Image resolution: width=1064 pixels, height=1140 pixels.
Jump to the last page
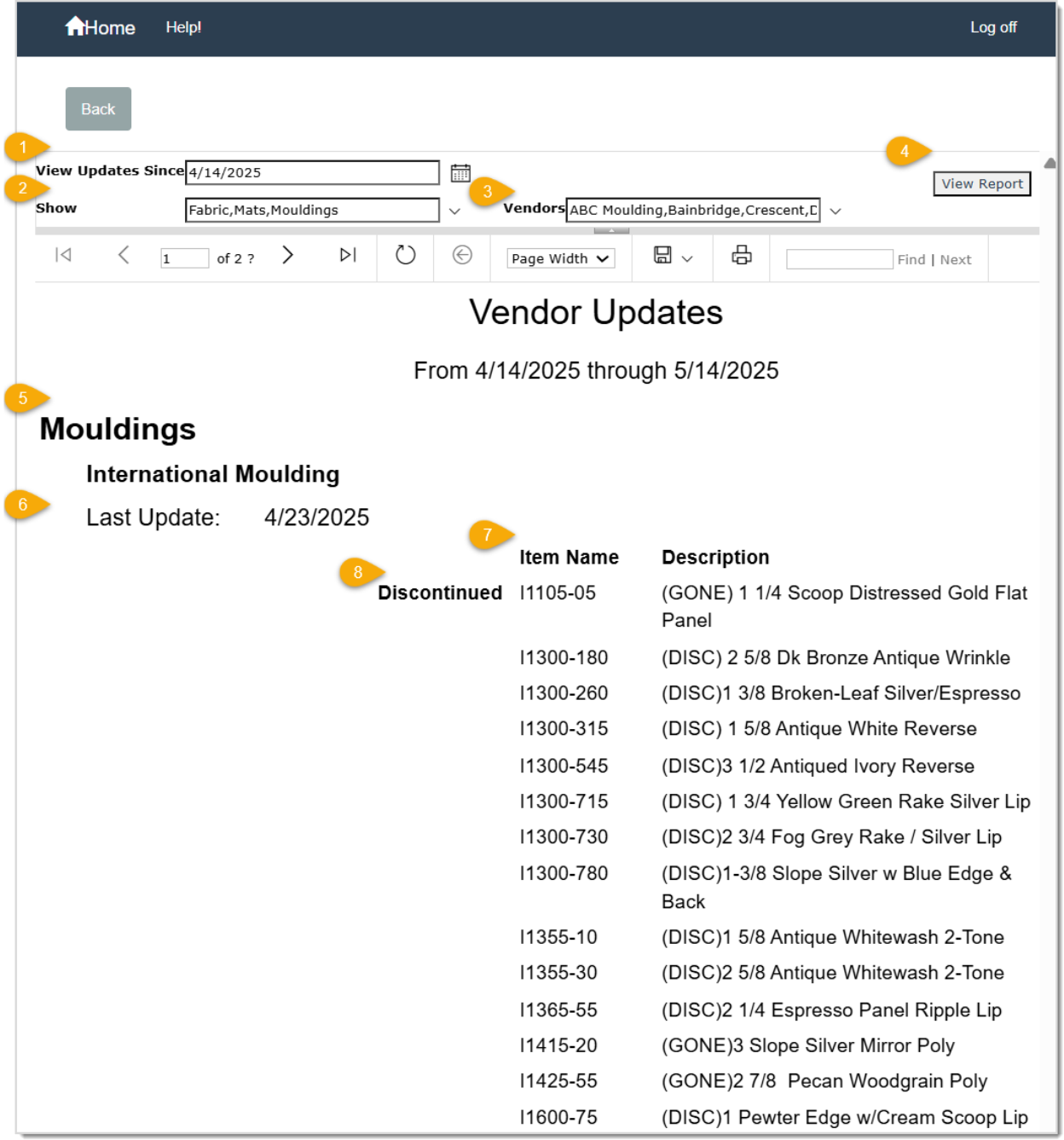346,254
